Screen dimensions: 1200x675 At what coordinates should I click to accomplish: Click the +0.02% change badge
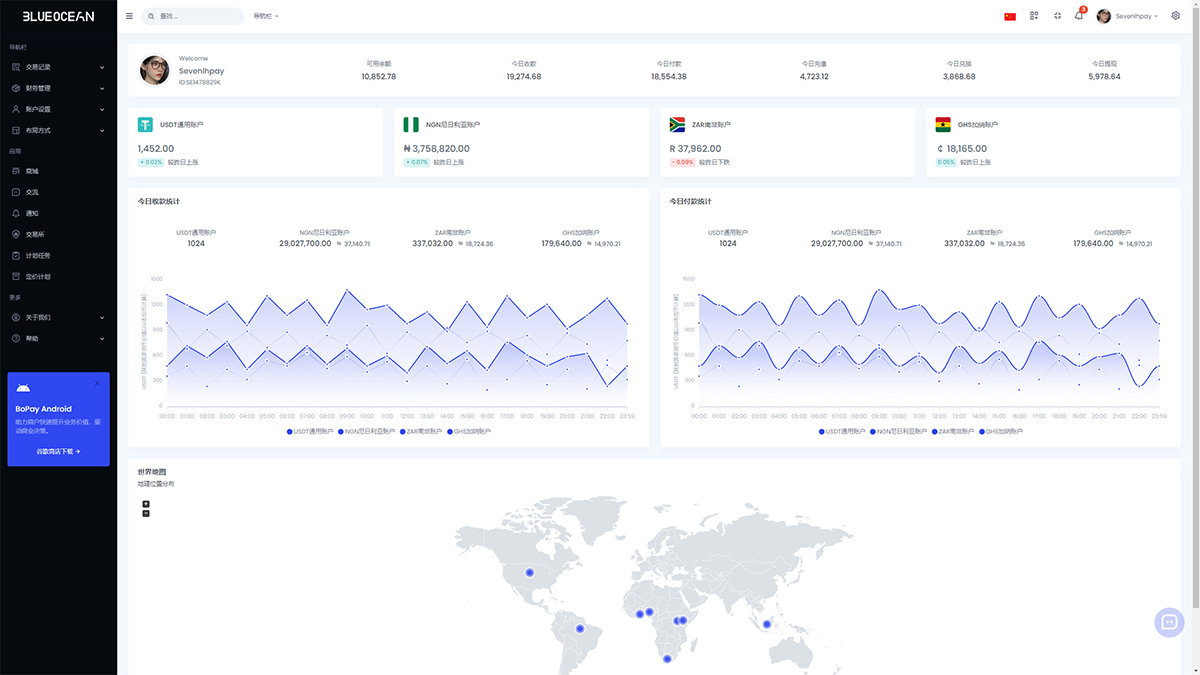(151, 162)
